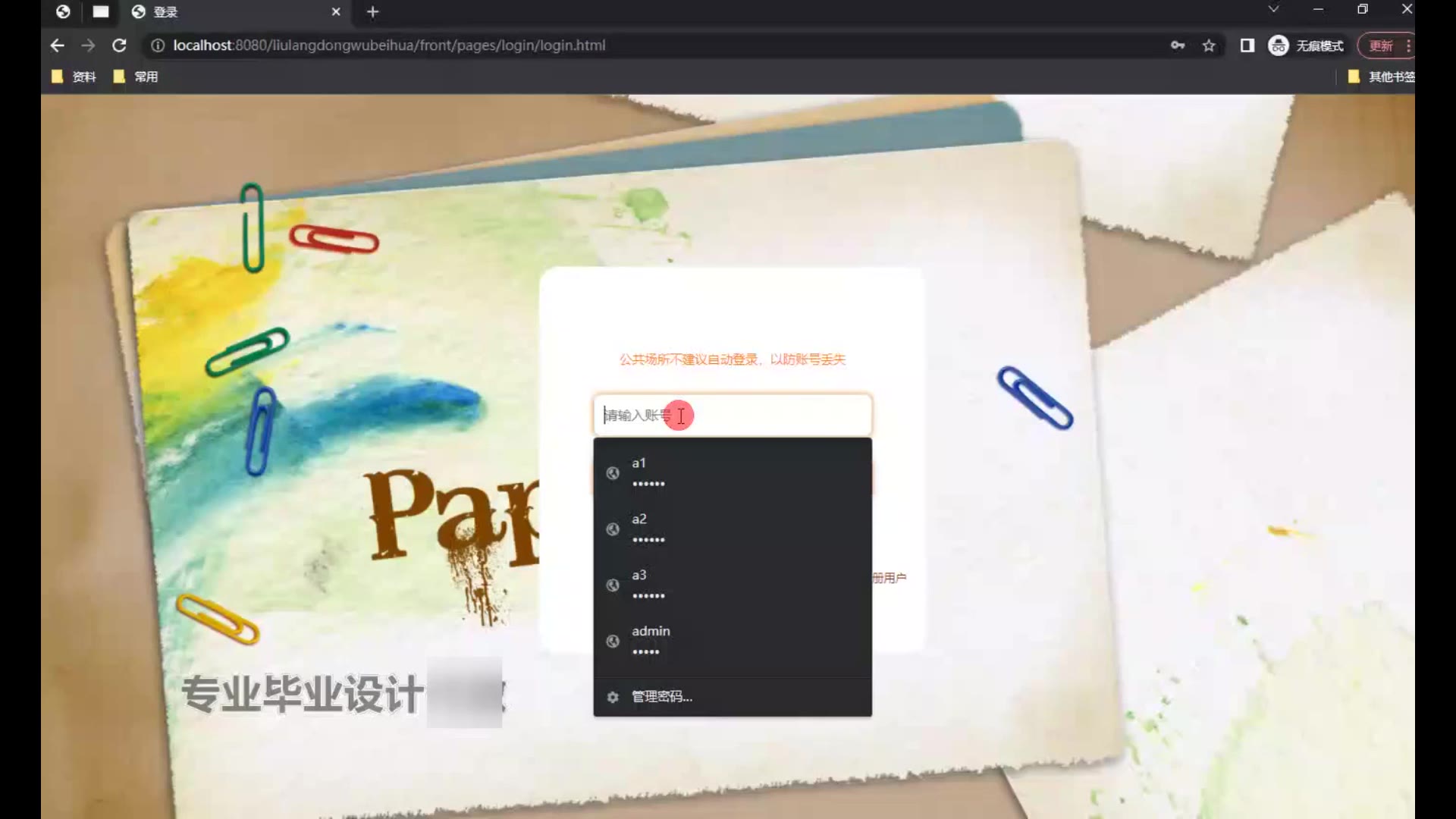Open the 其他书签 folder
This screenshot has width=1456, height=819.
point(1382,77)
